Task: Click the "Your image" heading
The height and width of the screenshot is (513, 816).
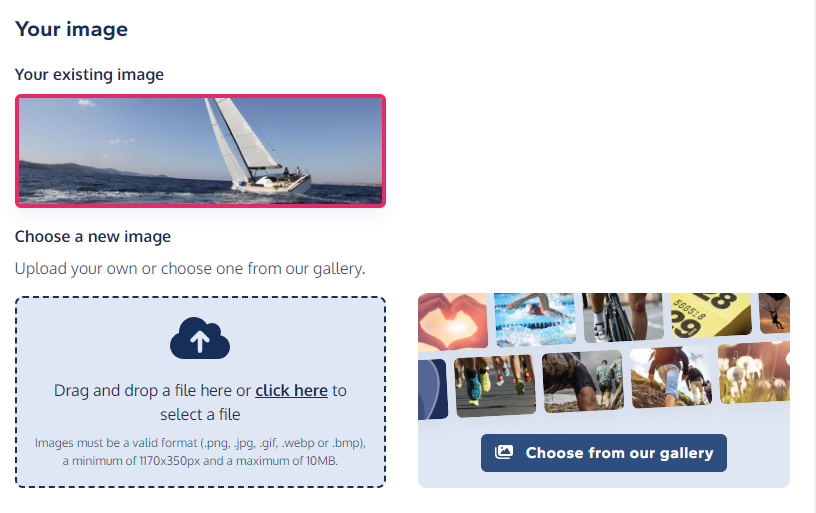Action: (x=71, y=29)
